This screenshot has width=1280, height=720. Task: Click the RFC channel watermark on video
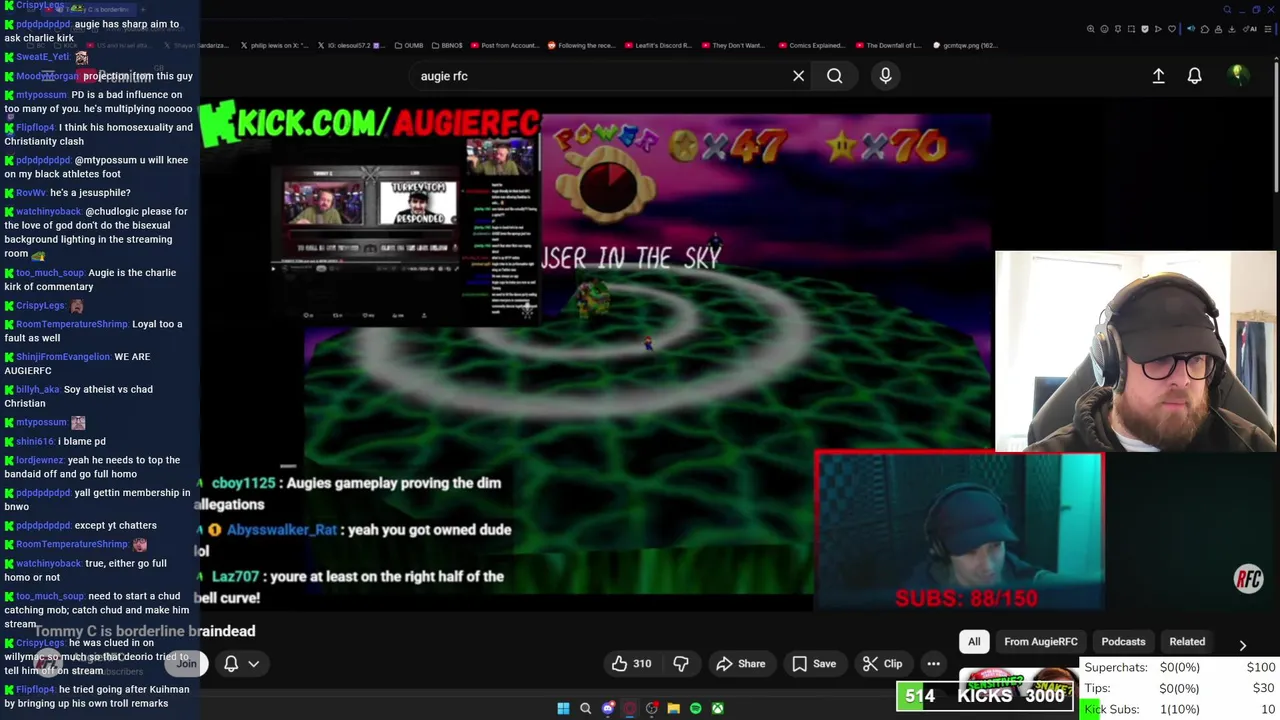point(1248,578)
